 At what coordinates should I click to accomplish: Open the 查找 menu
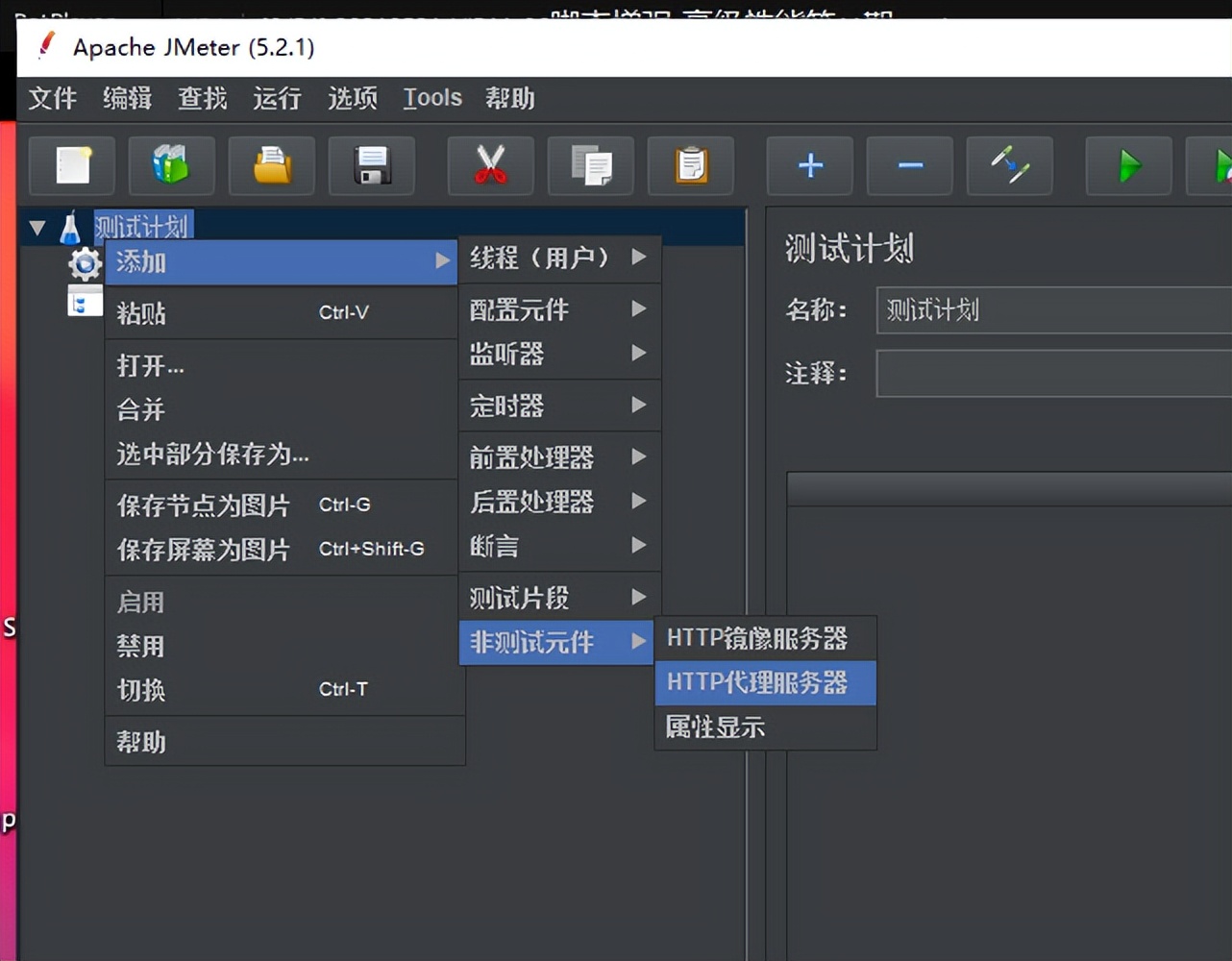coord(202,98)
